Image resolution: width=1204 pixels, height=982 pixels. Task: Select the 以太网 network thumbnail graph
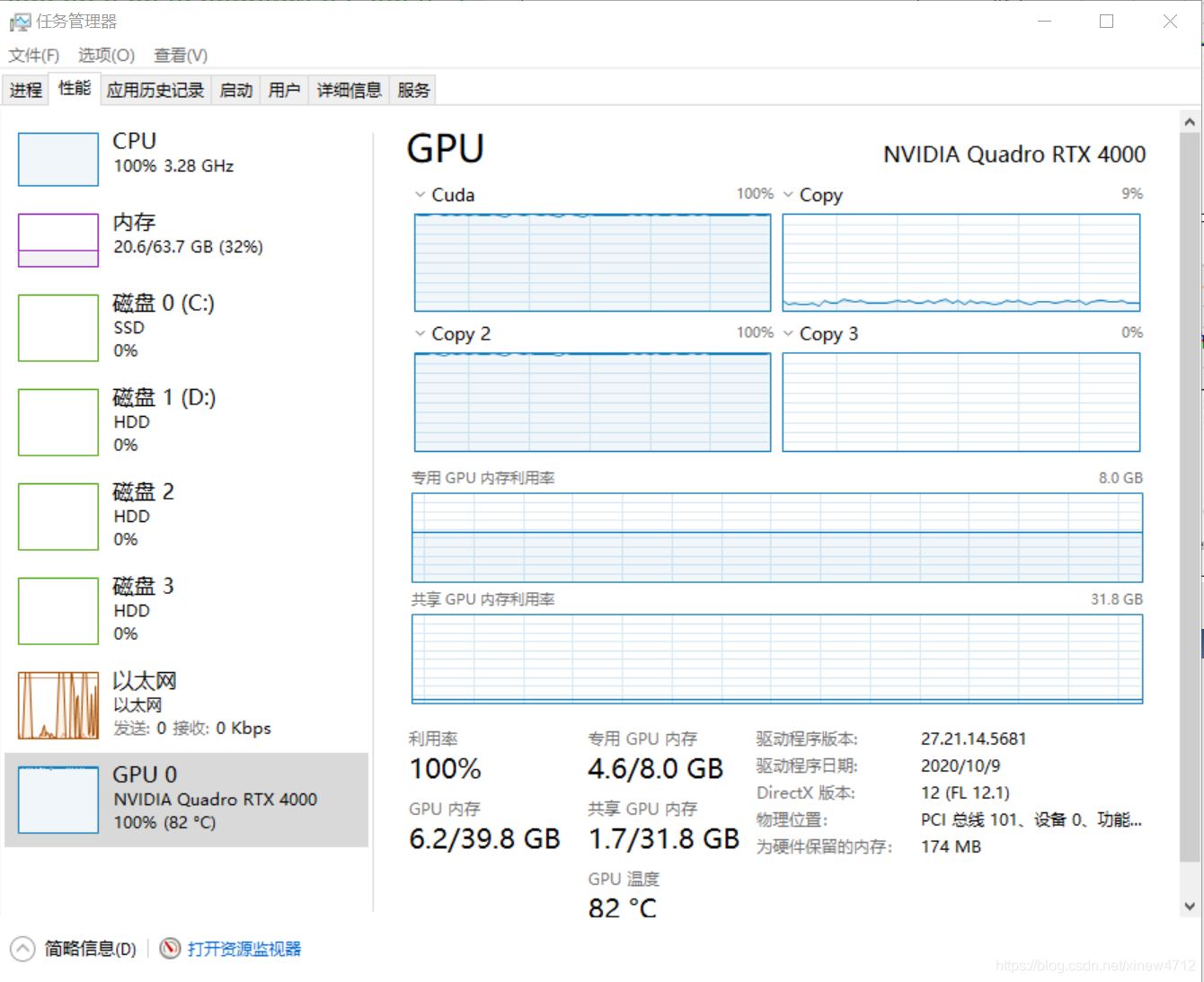click(x=58, y=705)
